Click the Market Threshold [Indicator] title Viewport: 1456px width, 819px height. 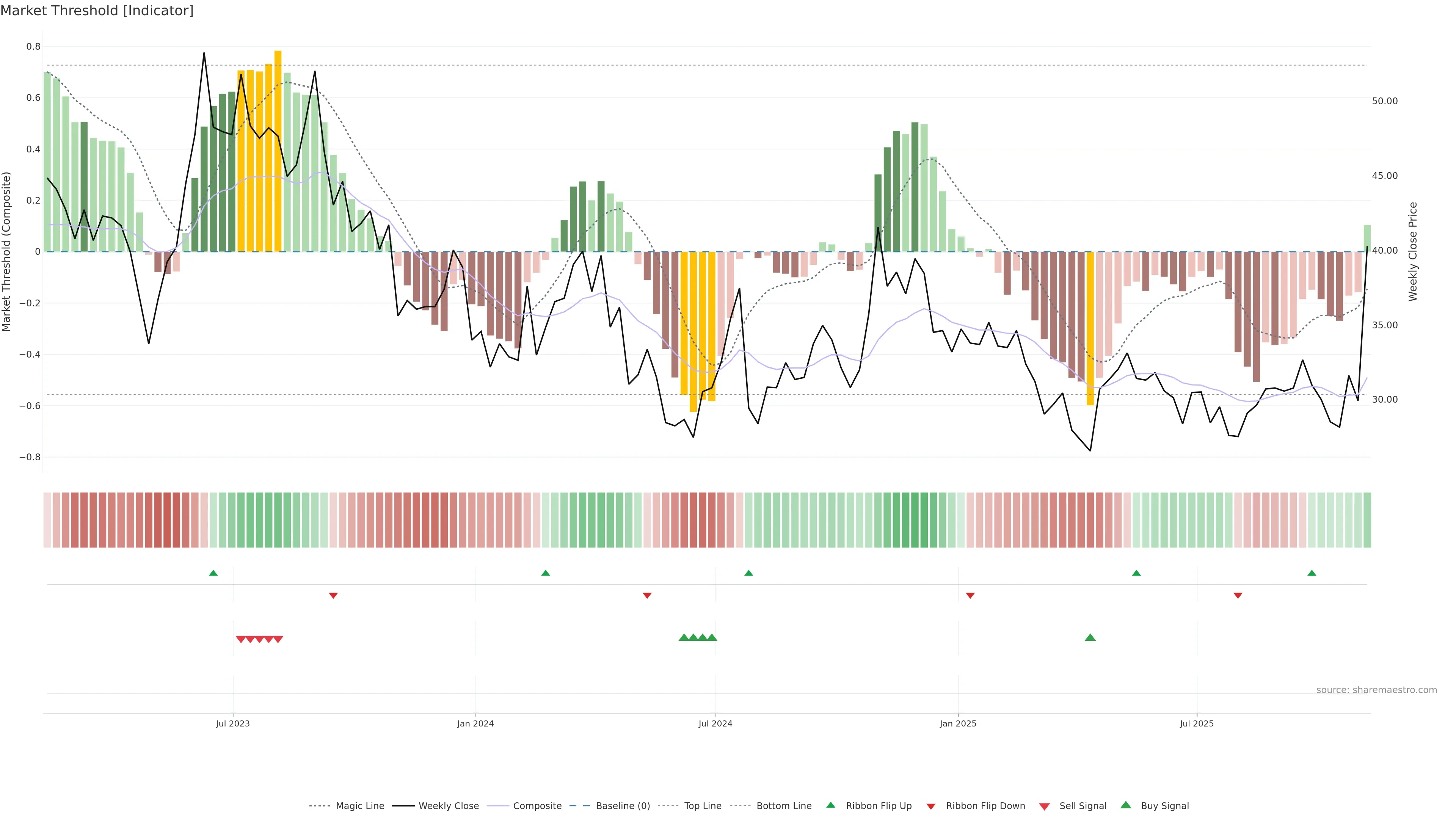(x=97, y=11)
